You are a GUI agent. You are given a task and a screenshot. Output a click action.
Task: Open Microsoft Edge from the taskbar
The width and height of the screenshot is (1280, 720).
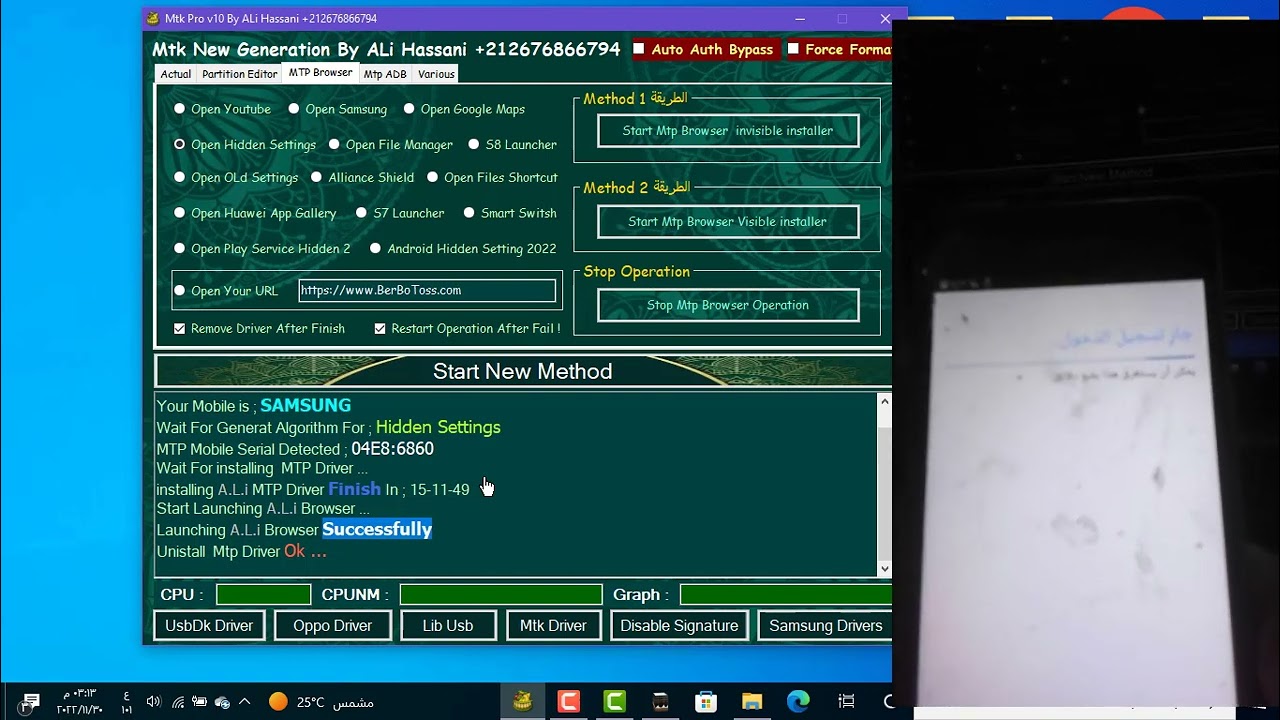click(798, 702)
